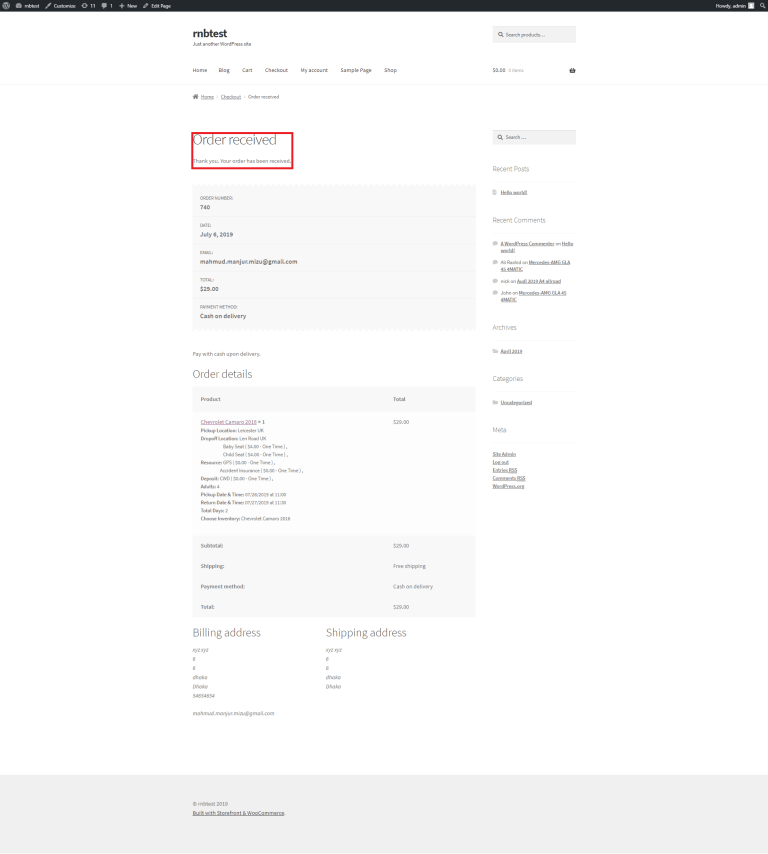Click the Shipping address heading
This screenshot has width=768, height=854.
click(x=366, y=633)
